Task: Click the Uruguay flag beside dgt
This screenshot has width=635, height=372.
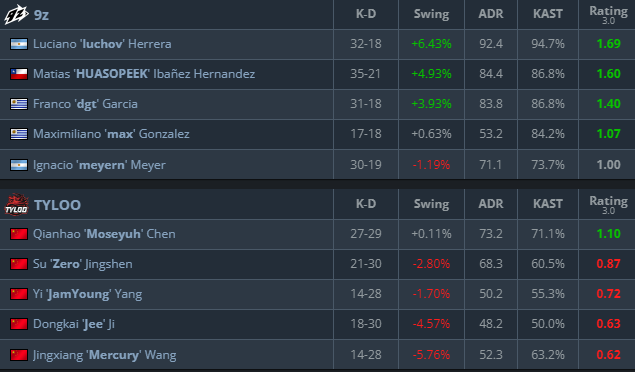Action: pos(19,104)
